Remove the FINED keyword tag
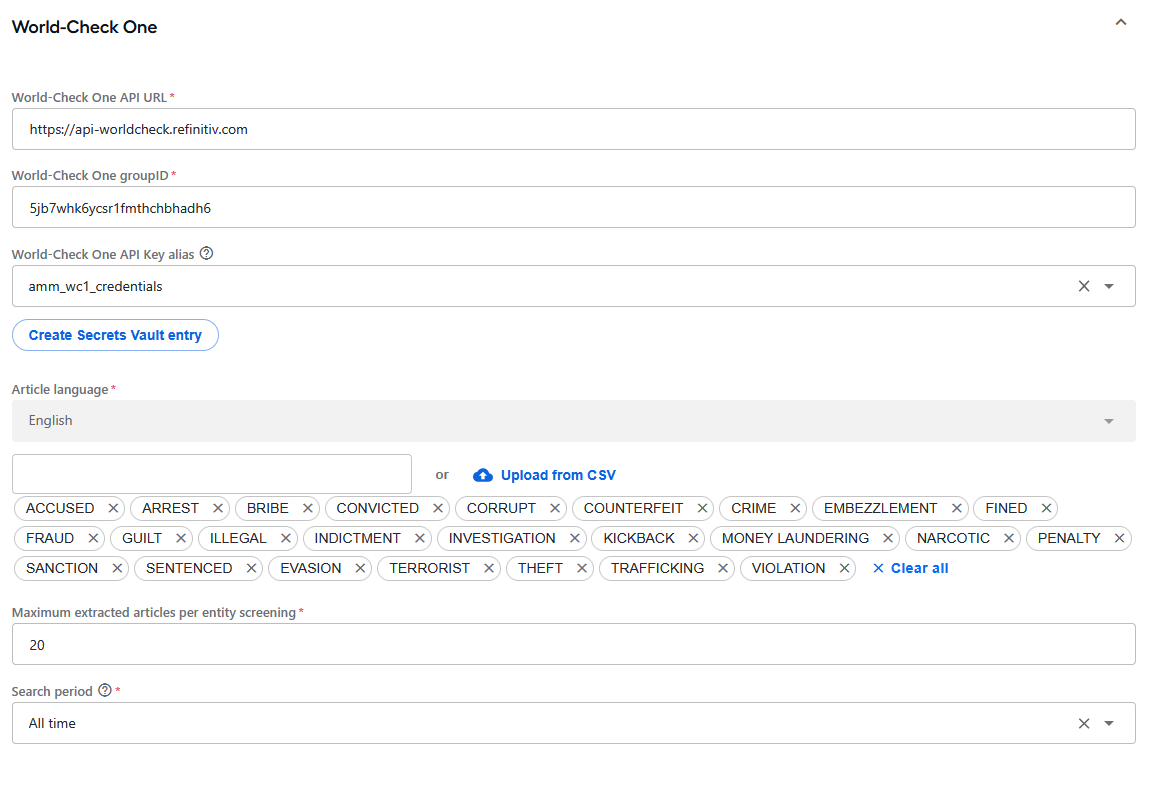 (1047, 508)
